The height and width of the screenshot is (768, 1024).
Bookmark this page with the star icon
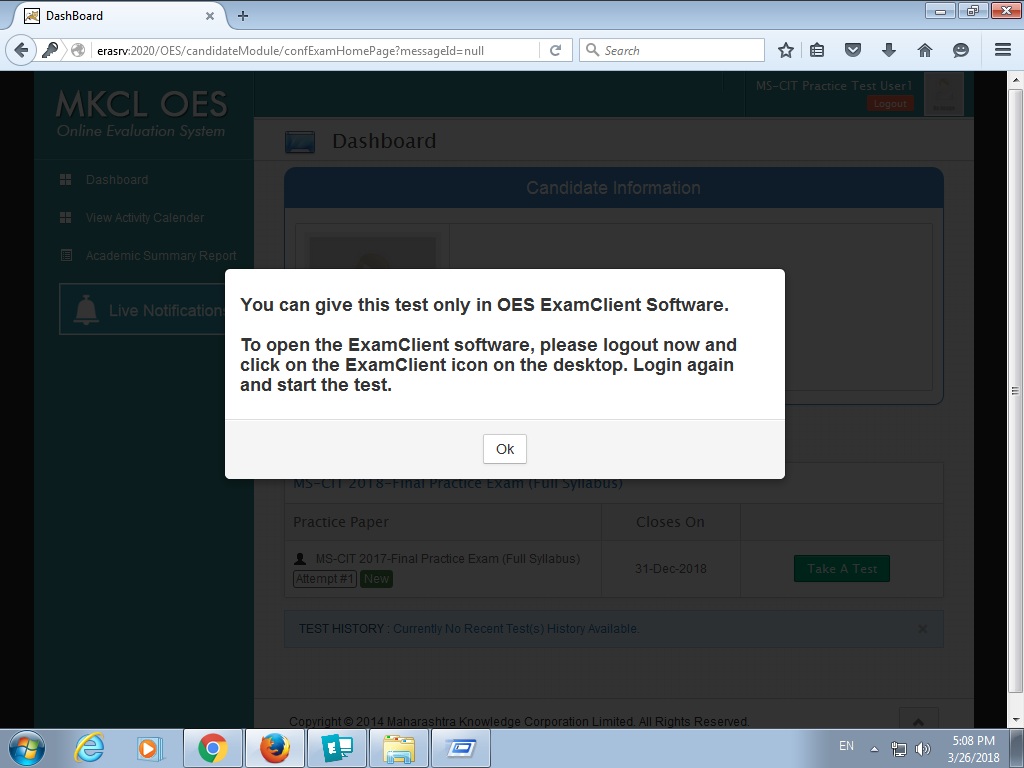pyautogui.click(x=786, y=50)
